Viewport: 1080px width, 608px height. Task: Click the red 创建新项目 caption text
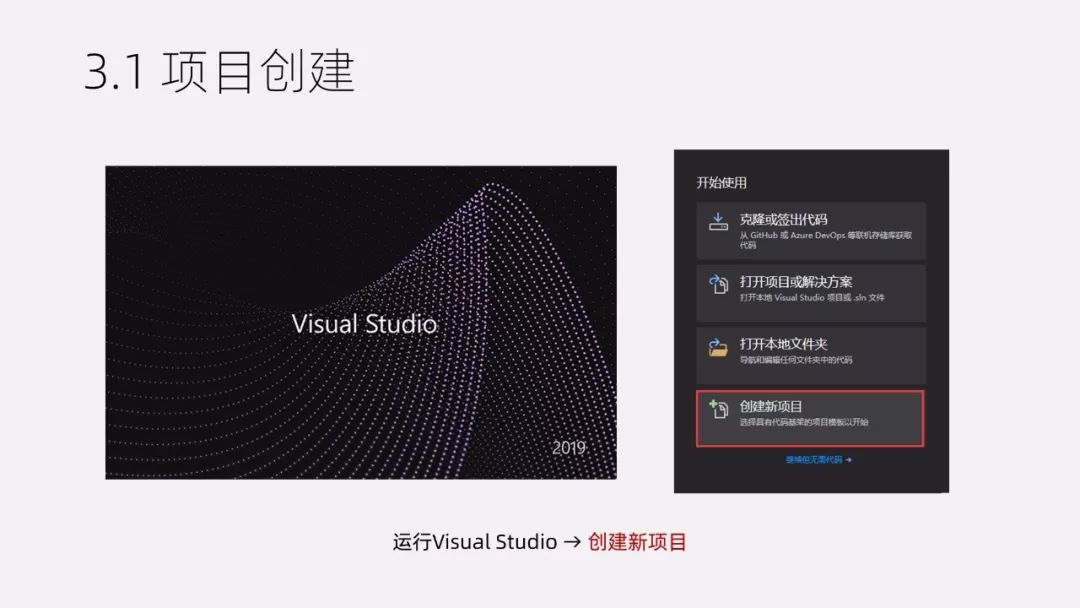(x=637, y=542)
